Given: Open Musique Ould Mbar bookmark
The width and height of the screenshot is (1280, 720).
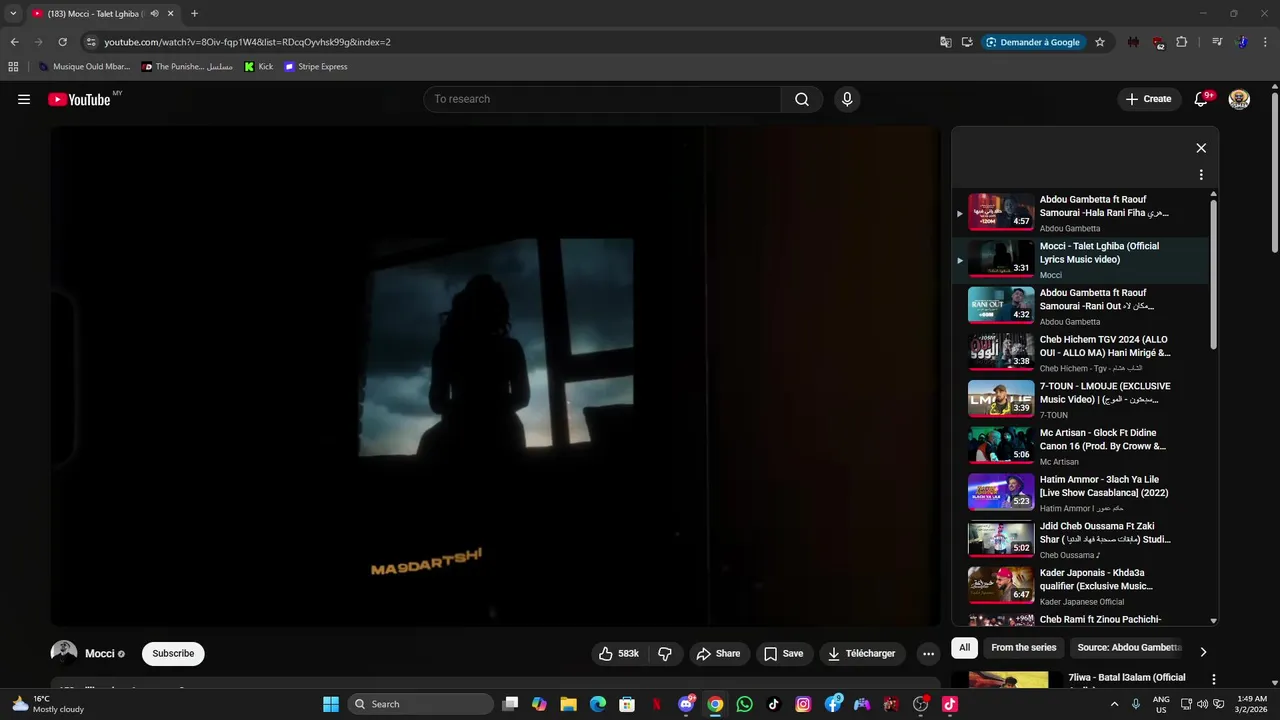Looking at the screenshot, I should coord(84,67).
